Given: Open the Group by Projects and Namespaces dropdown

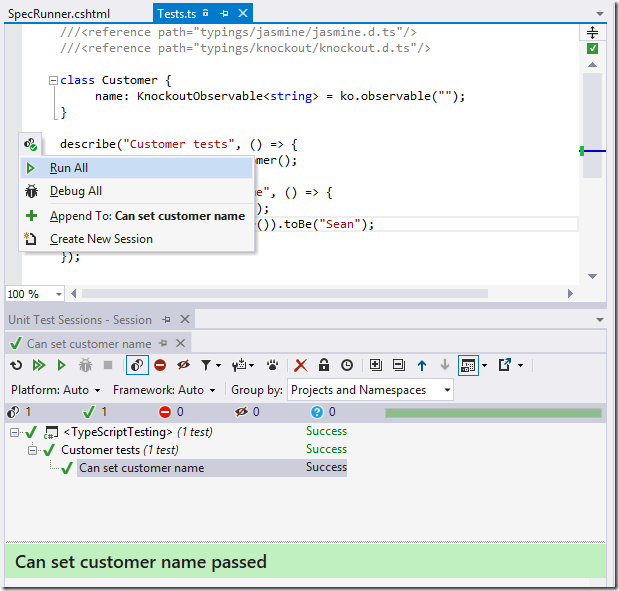Looking at the screenshot, I should 370,390.
